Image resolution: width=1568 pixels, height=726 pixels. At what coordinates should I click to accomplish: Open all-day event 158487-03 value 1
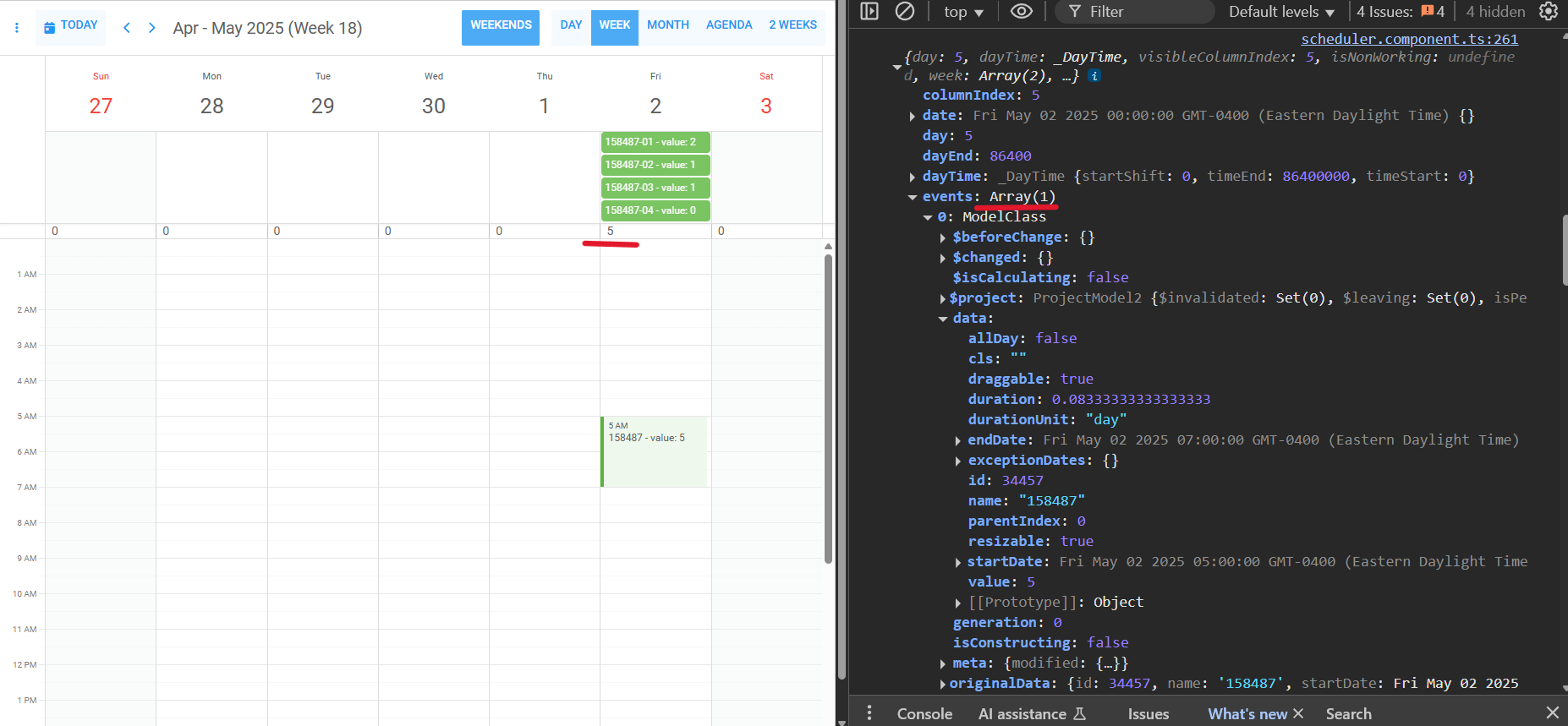coord(655,188)
